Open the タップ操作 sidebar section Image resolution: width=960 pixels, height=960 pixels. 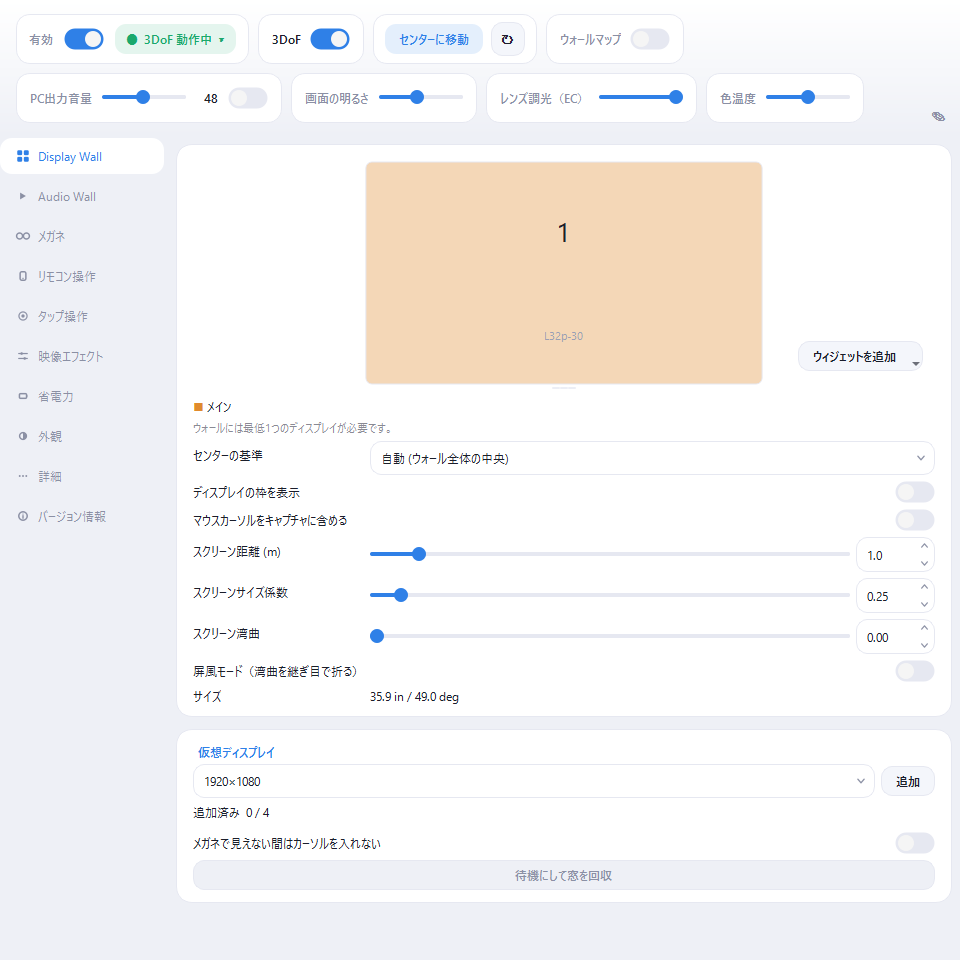82,316
